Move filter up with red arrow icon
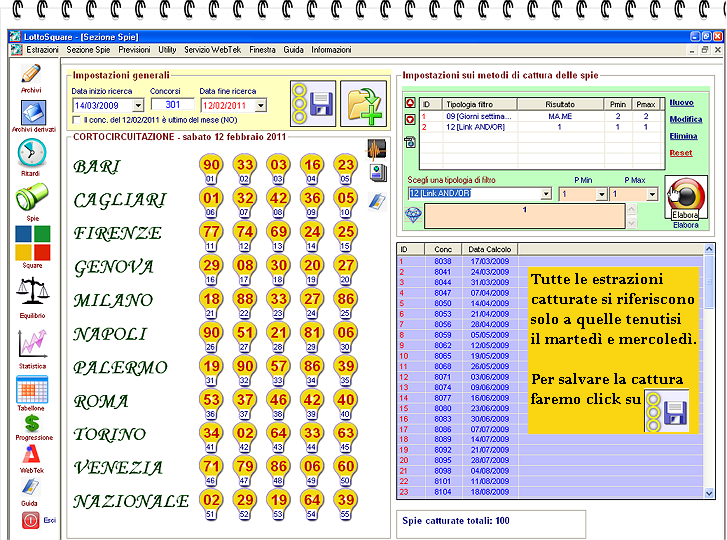Image resolution: width=727 pixels, height=540 pixels. (410, 102)
